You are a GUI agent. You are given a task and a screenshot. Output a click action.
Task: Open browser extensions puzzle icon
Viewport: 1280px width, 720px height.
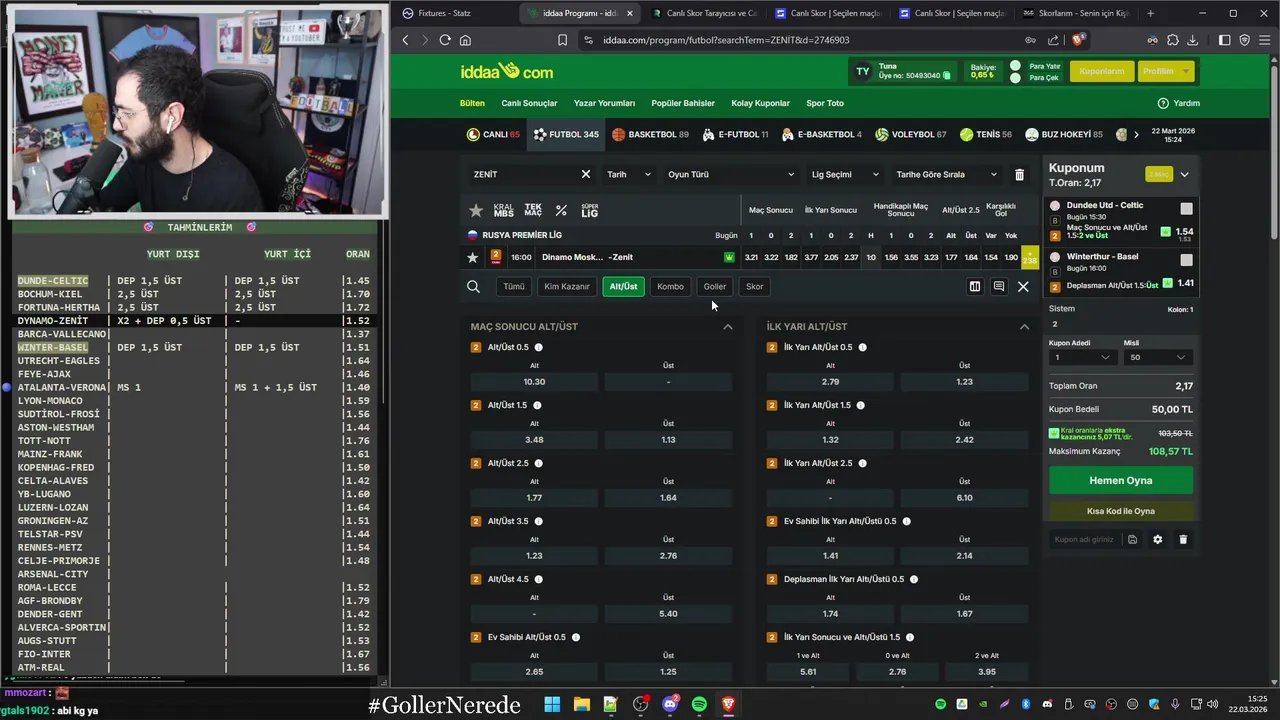[1173, 40]
